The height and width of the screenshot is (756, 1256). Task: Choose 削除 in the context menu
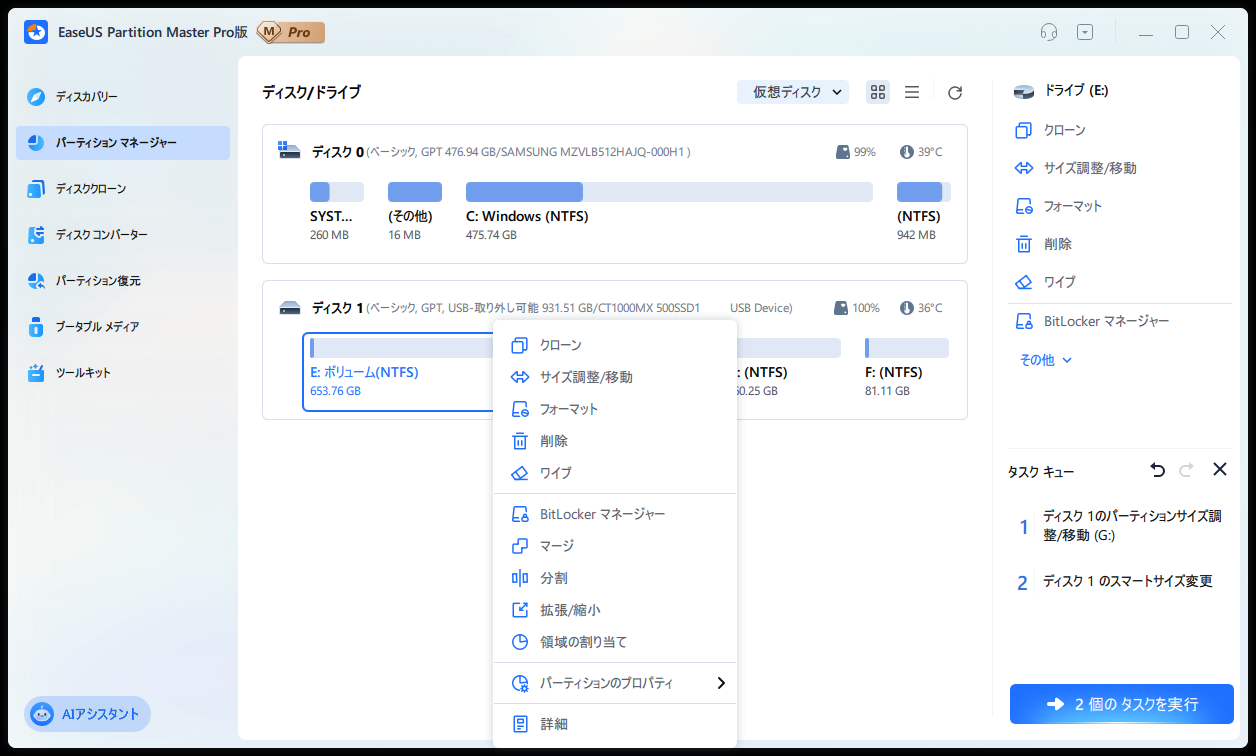pyautogui.click(x=615, y=441)
